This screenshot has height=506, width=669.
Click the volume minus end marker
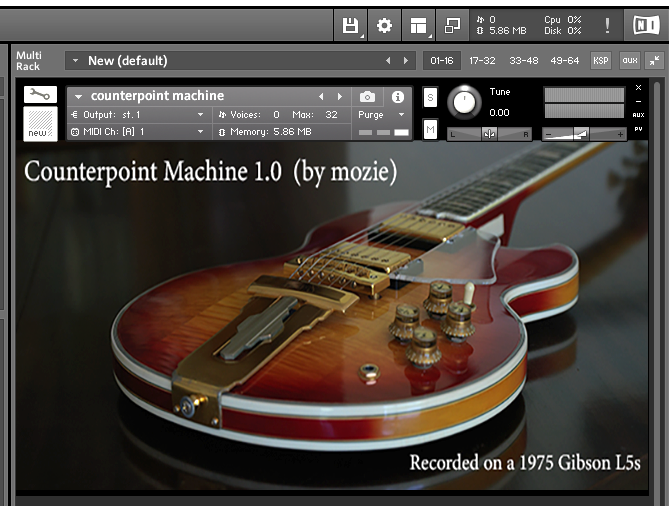click(x=549, y=135)
